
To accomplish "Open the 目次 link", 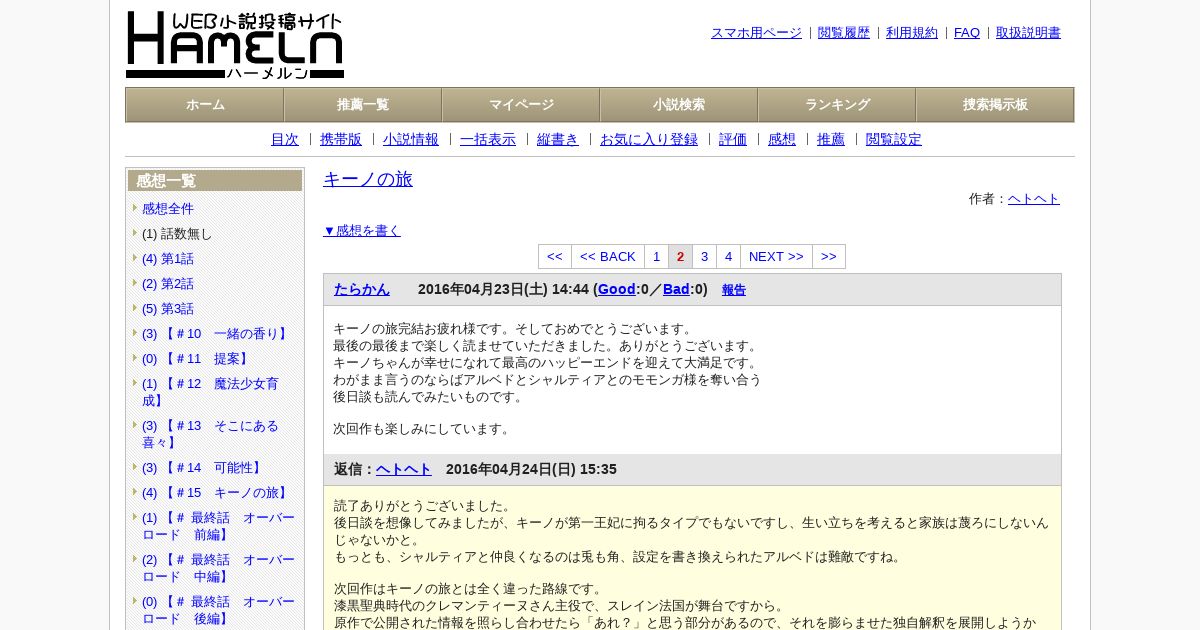I will click(x=285, y=139).
